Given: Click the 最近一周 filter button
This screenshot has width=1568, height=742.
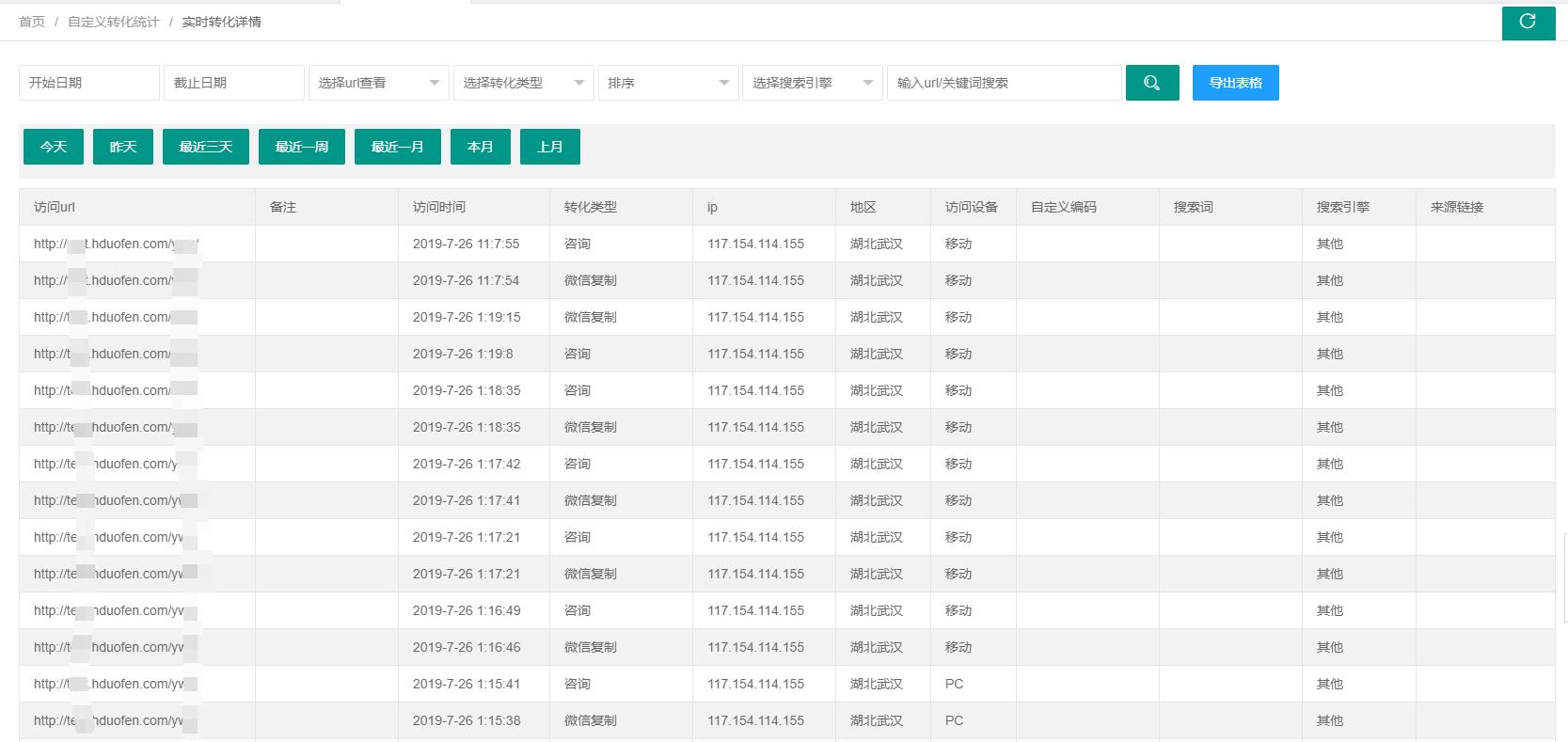Looking at the screenshot, I should coord(302,147).
